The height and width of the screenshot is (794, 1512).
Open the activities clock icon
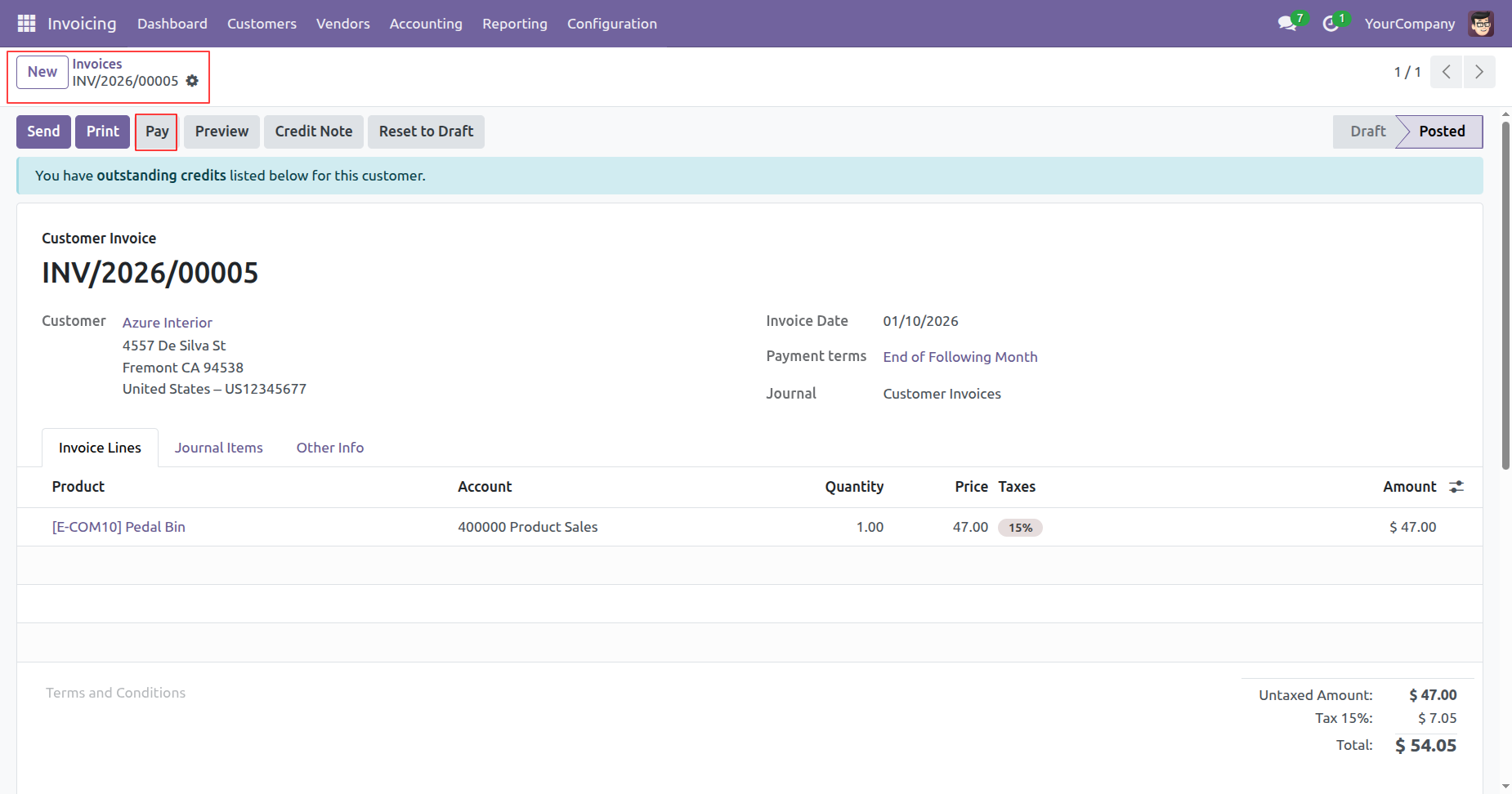pyautogui.click(x=1331, y=24)
